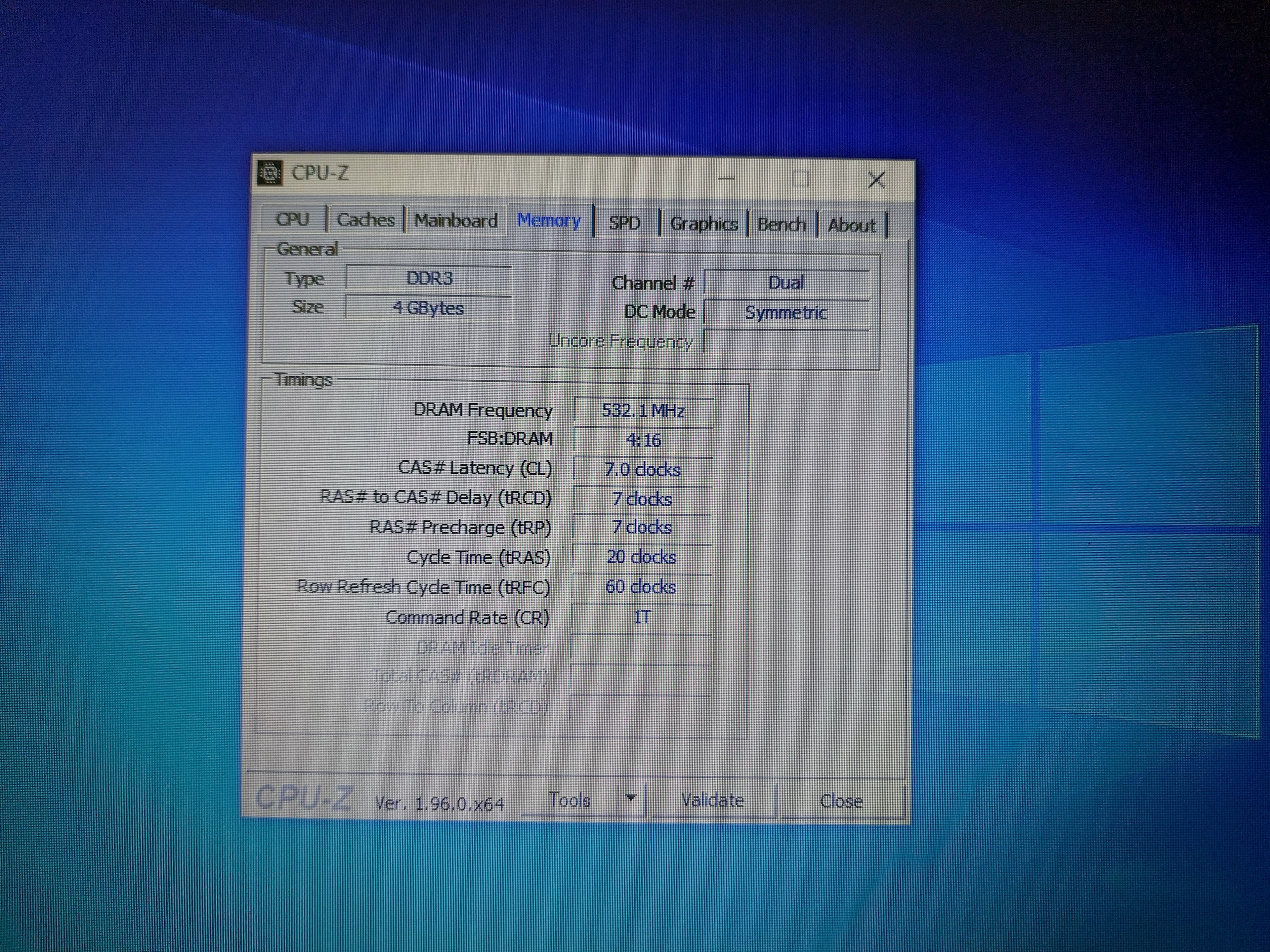
Task: Click the FSB:DRAM label
Action: tap(510, 439)
